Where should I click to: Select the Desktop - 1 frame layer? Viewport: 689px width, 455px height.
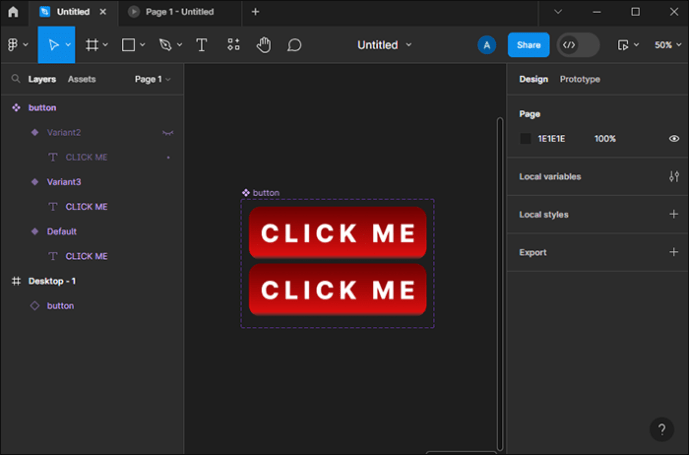pyautogui.click(x=92, y=281)
